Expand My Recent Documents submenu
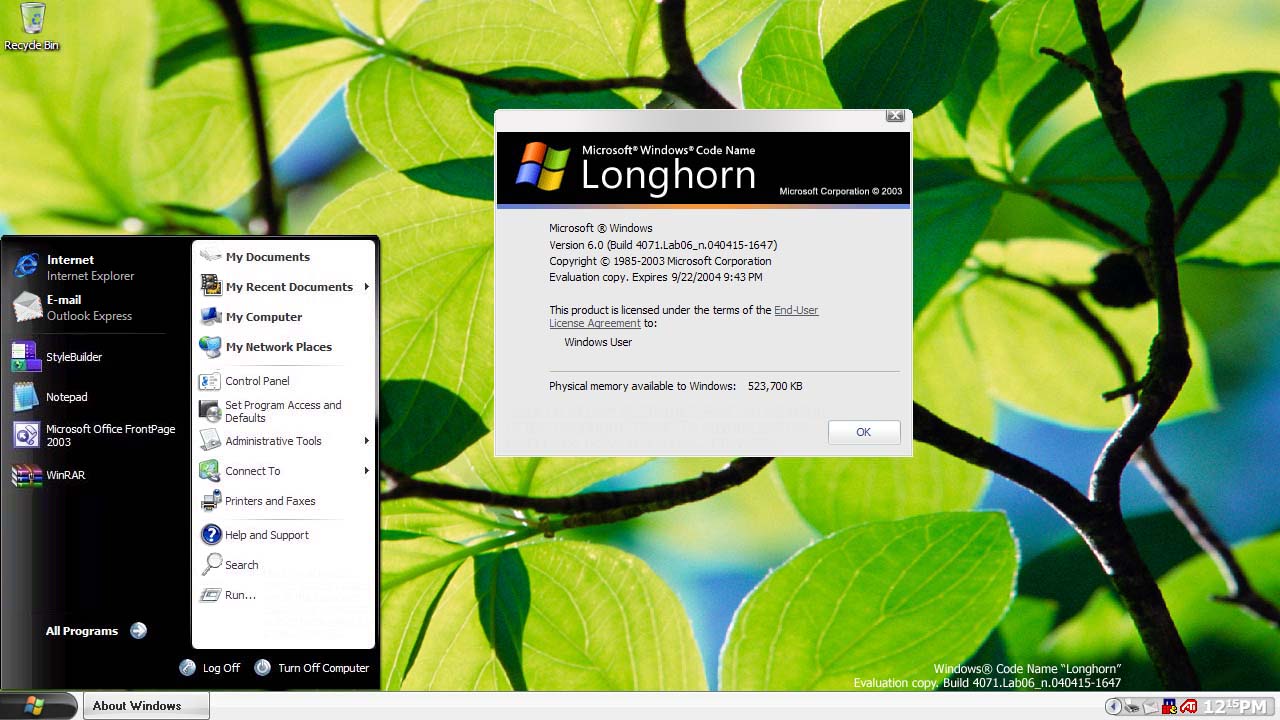The height and width of the screenshot is (720, 1280). (x=287, y=287)
